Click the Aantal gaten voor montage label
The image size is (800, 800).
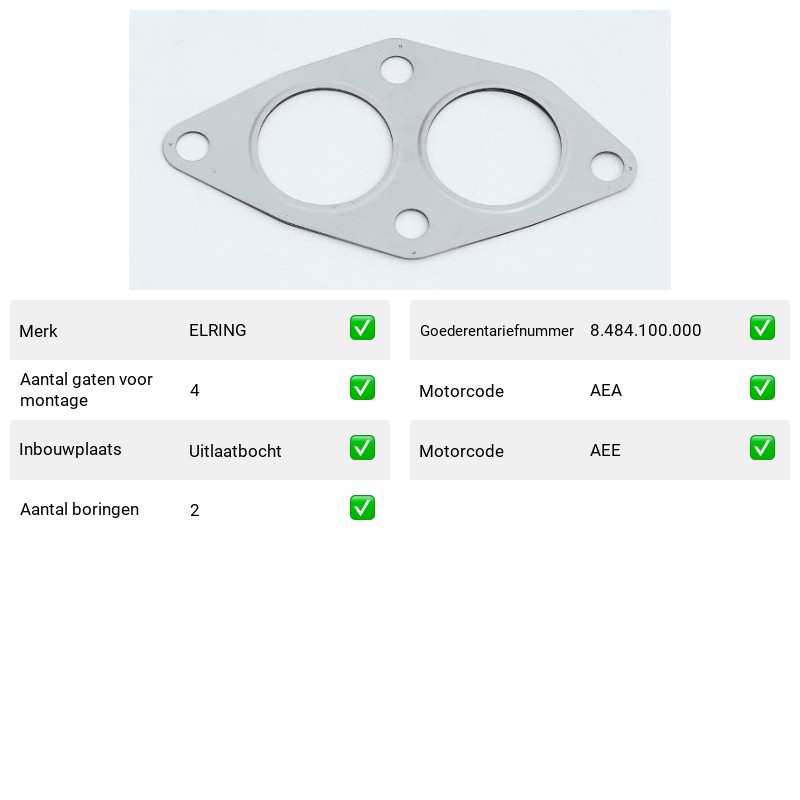[x=86, y=390]
